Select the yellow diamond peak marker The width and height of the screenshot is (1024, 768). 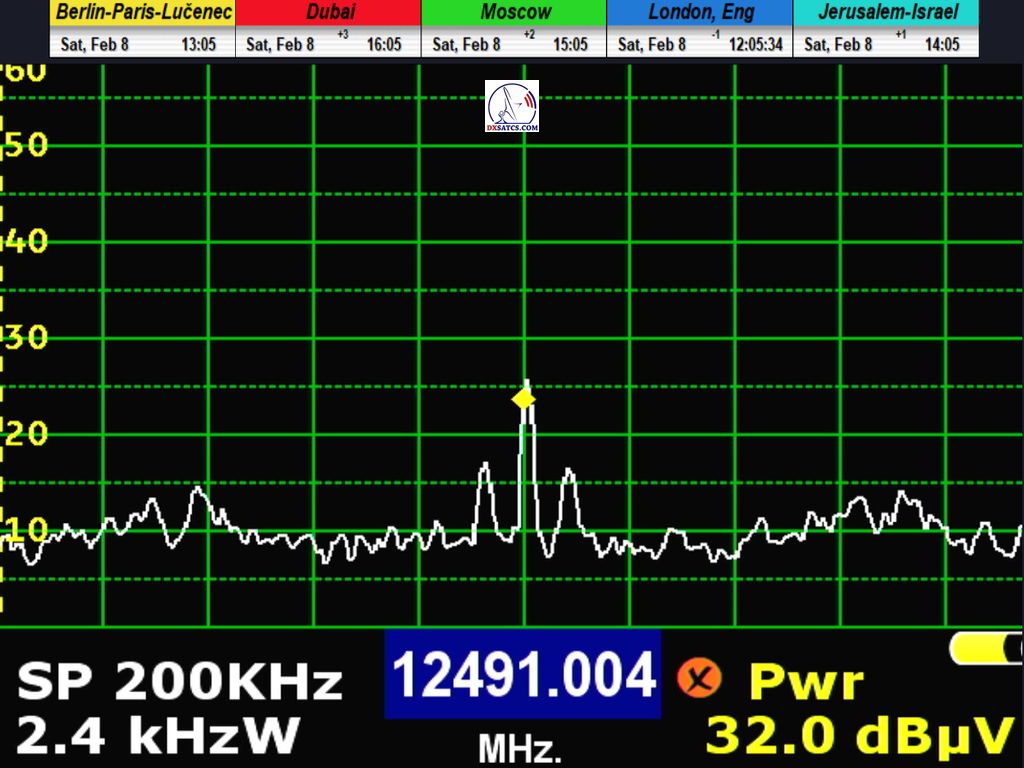[x=523, y=399]
